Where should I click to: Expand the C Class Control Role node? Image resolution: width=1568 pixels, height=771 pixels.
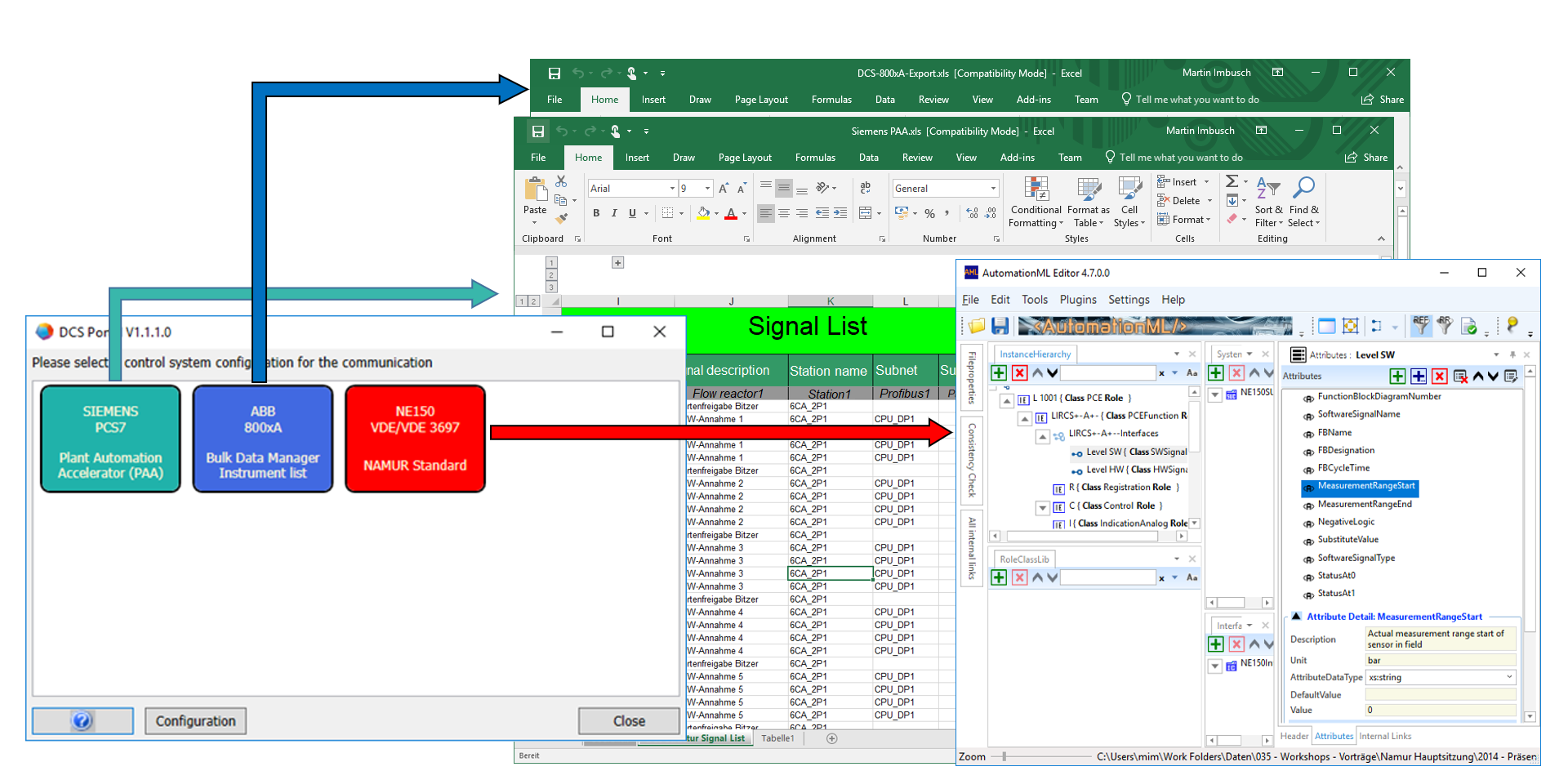(x=1042, y=507)
